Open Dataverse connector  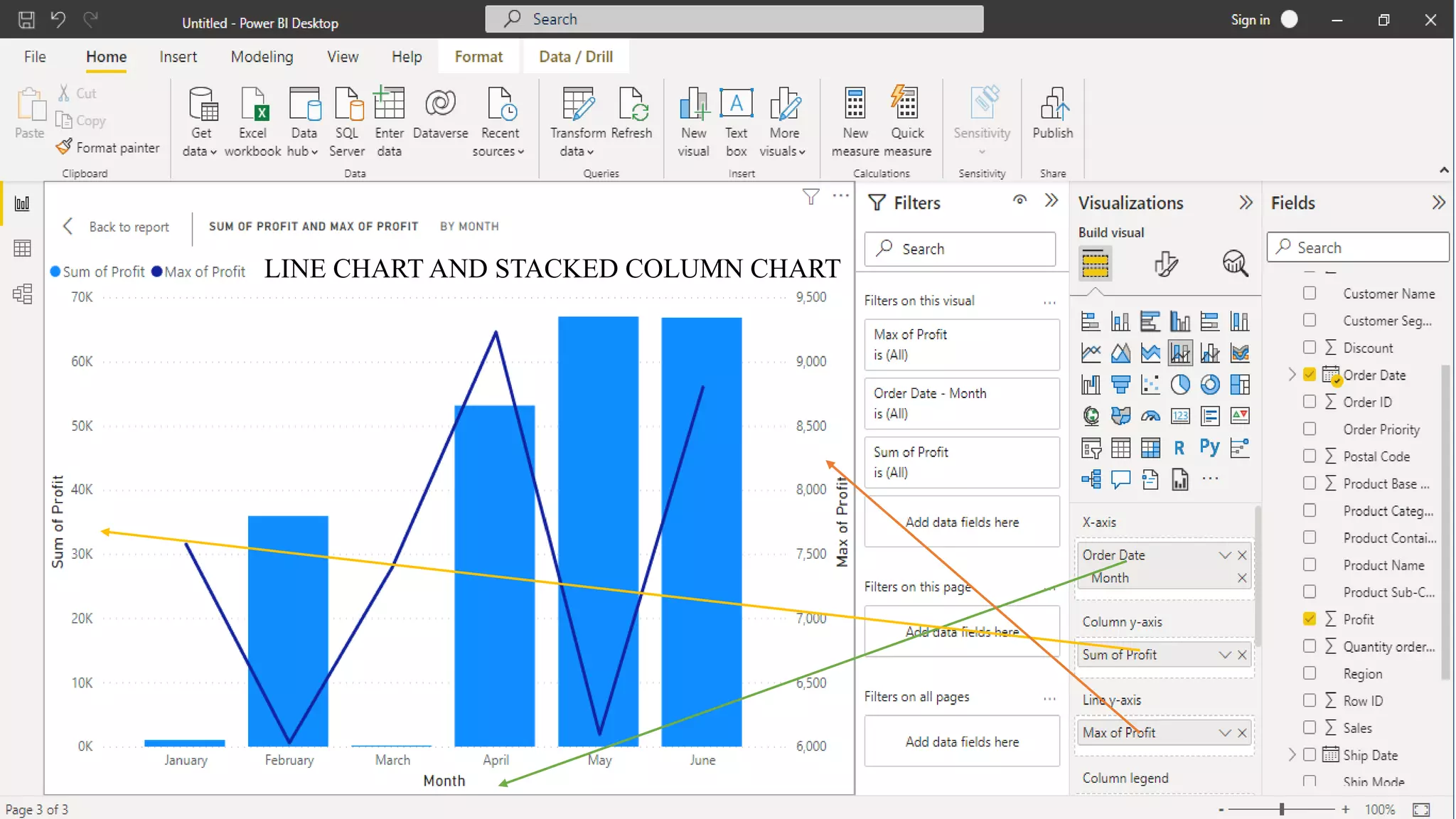point(440,114)
